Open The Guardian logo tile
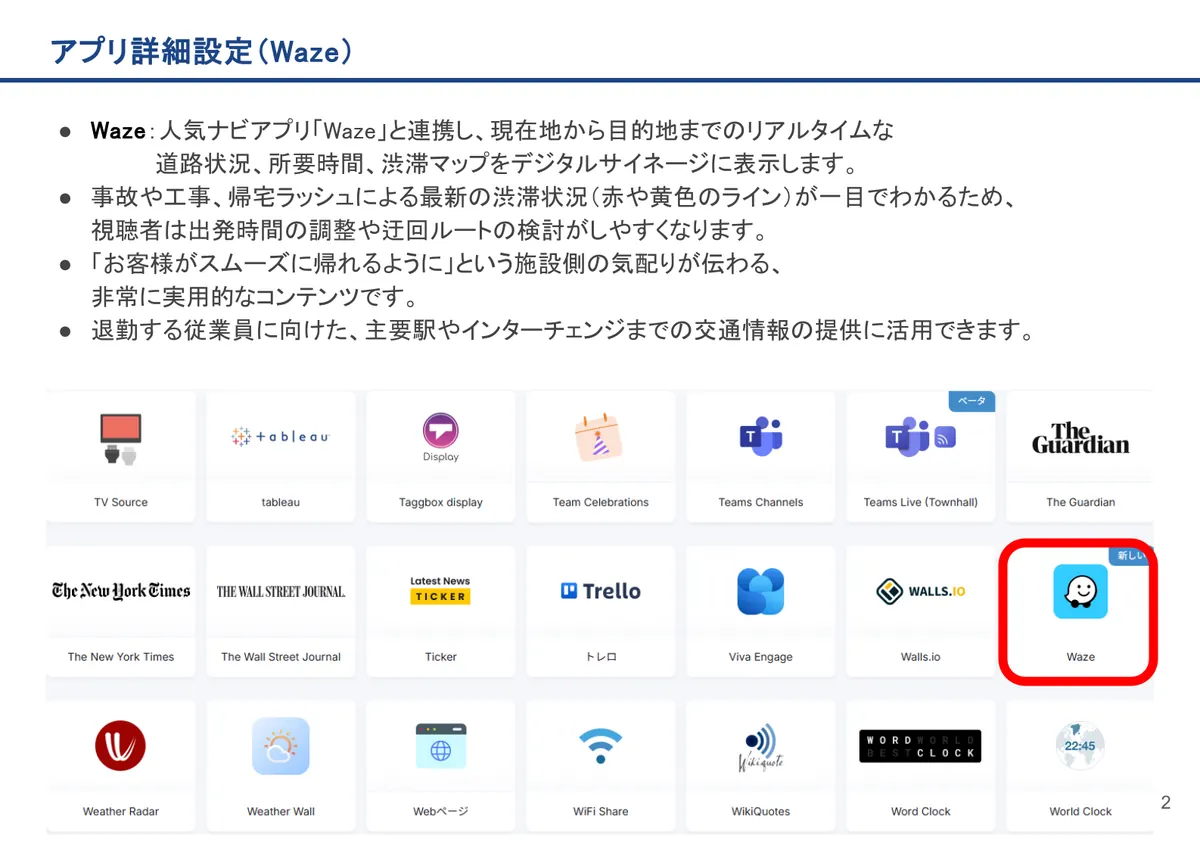Viewport: 1200px width, 849px height. (x=1081, y=438)
